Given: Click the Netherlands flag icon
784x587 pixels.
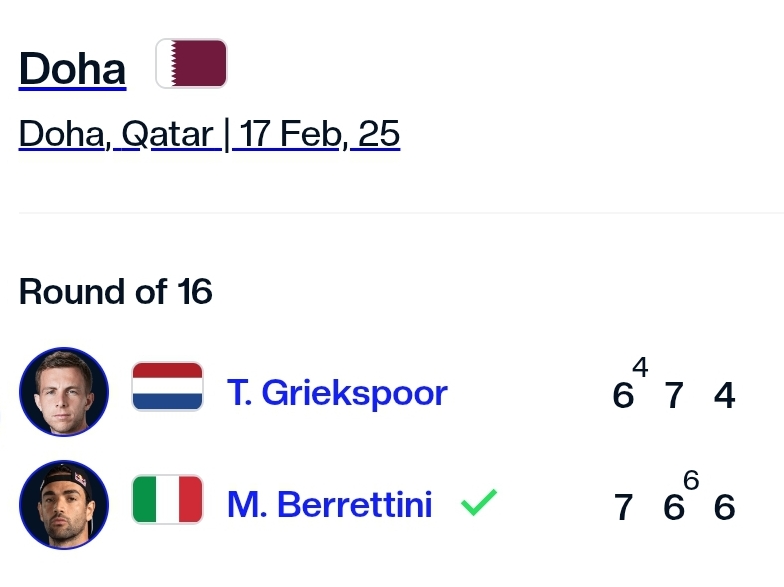Looking at the screenshot, I should pos(168,386).
